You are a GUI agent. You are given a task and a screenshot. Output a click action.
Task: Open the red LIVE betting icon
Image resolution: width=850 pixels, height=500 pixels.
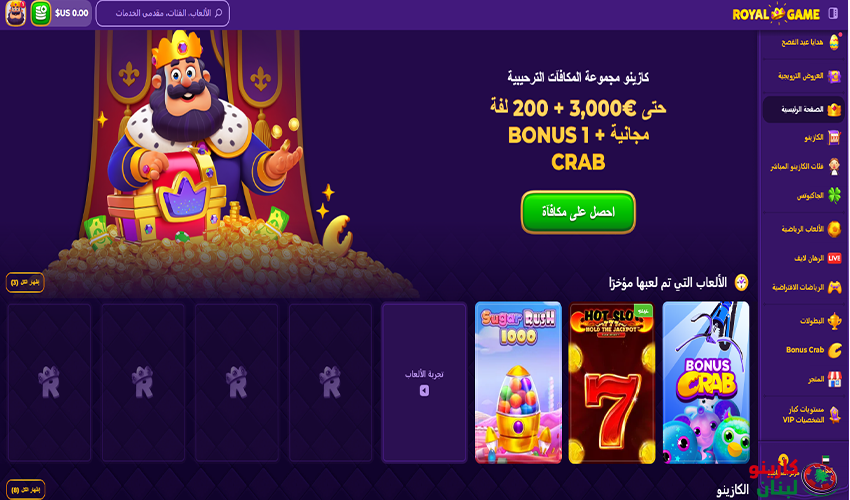[x=834, y=258]
